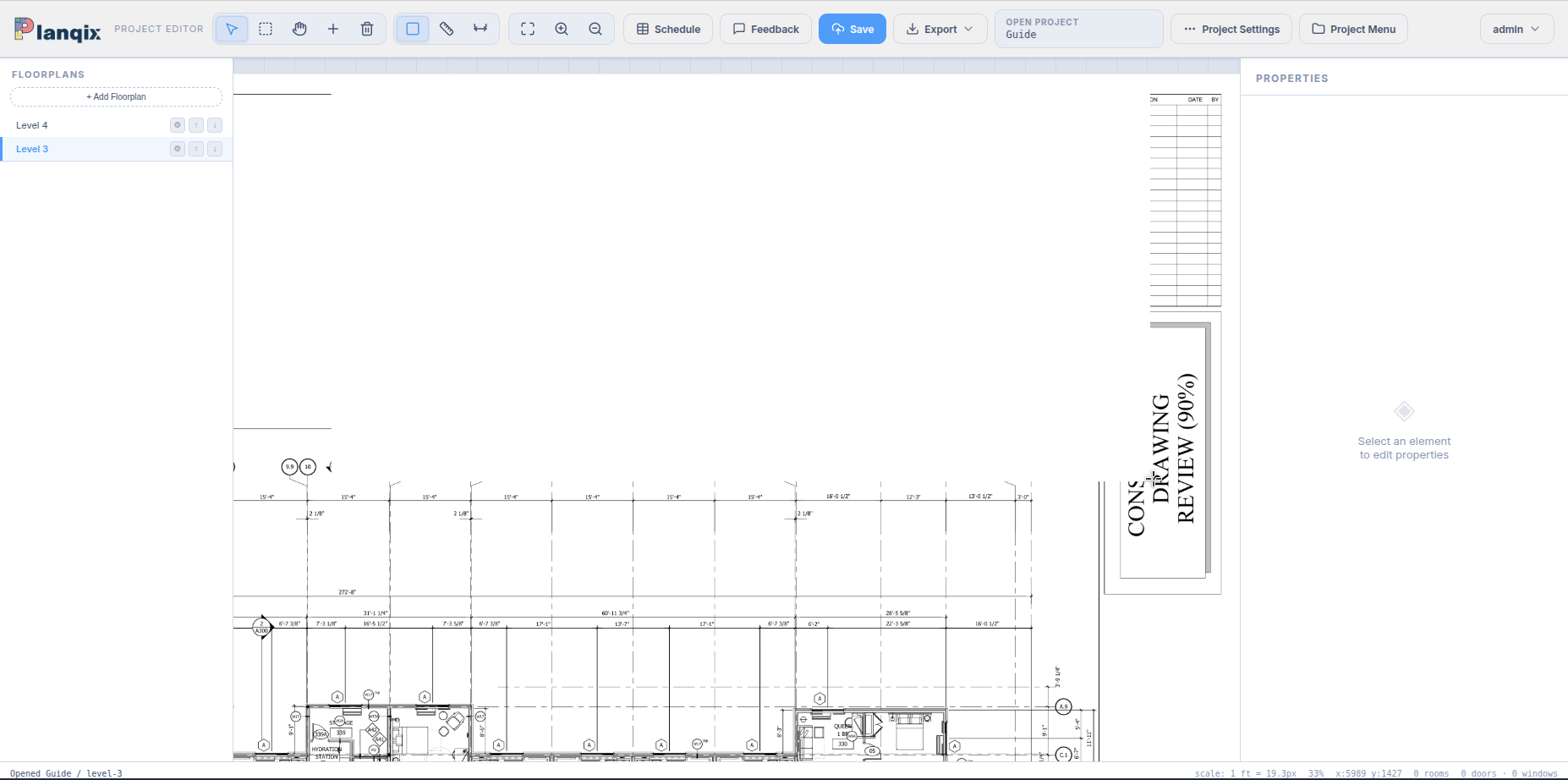This screenshot has width=1568, height=780.
Task: Zoom out with the magnifier minus
Action: tap(595, 29)
